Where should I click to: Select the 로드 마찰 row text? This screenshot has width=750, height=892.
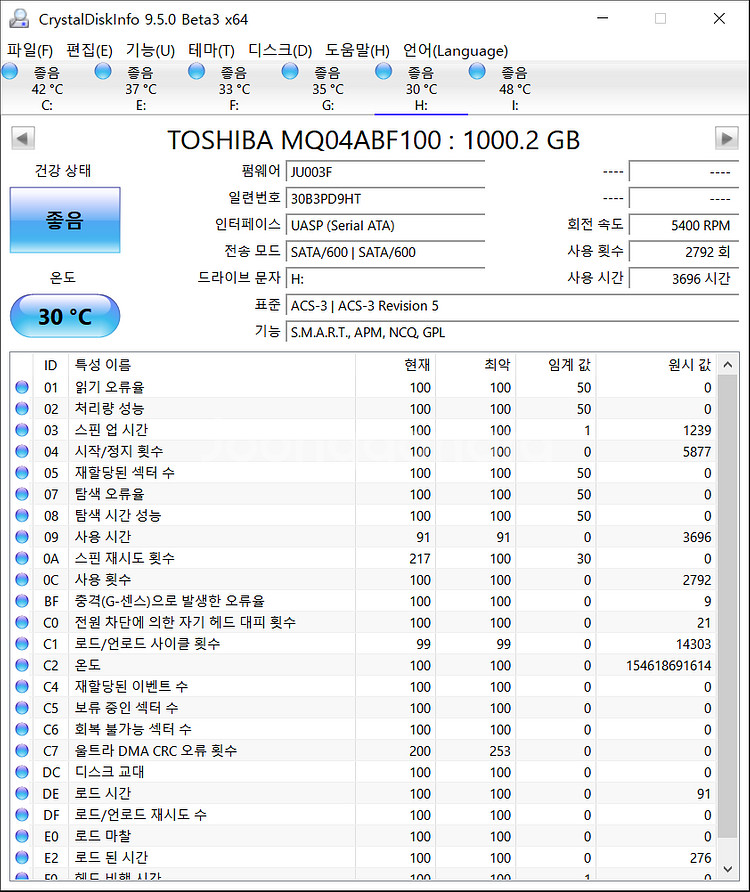click(102, 836)
